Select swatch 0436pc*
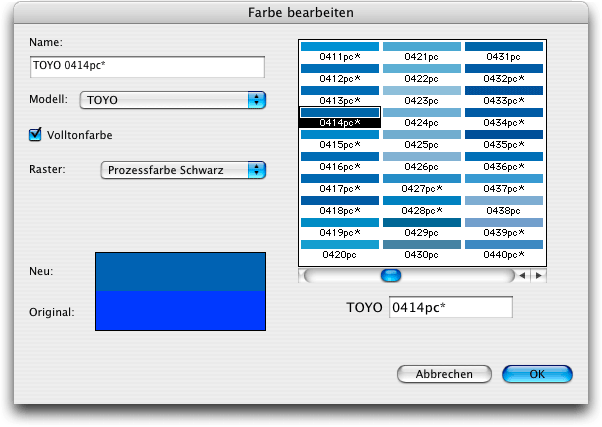602x427 pixels. [504, 161]
